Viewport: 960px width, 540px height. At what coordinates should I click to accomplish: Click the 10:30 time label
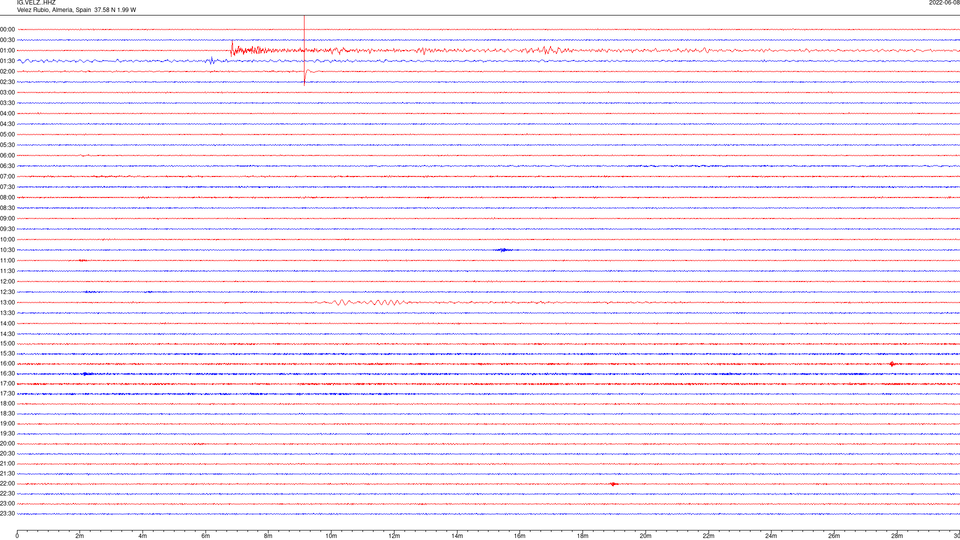[x=7, y=250]
